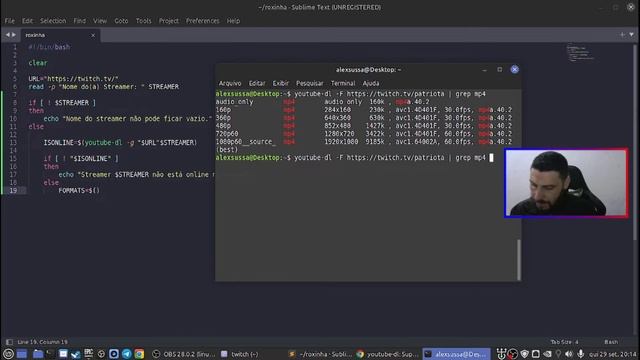Viewport: 640px width, 360px height.
Task: Click the audio_only format row in terminal
Action: click(x=322, y=102)
